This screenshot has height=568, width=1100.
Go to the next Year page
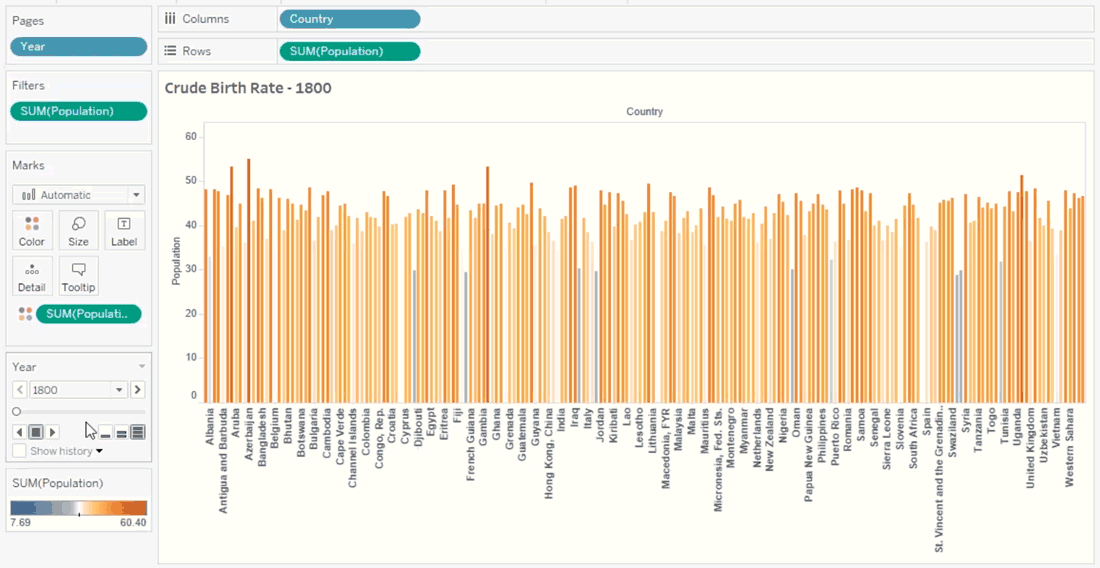point(138,390)
